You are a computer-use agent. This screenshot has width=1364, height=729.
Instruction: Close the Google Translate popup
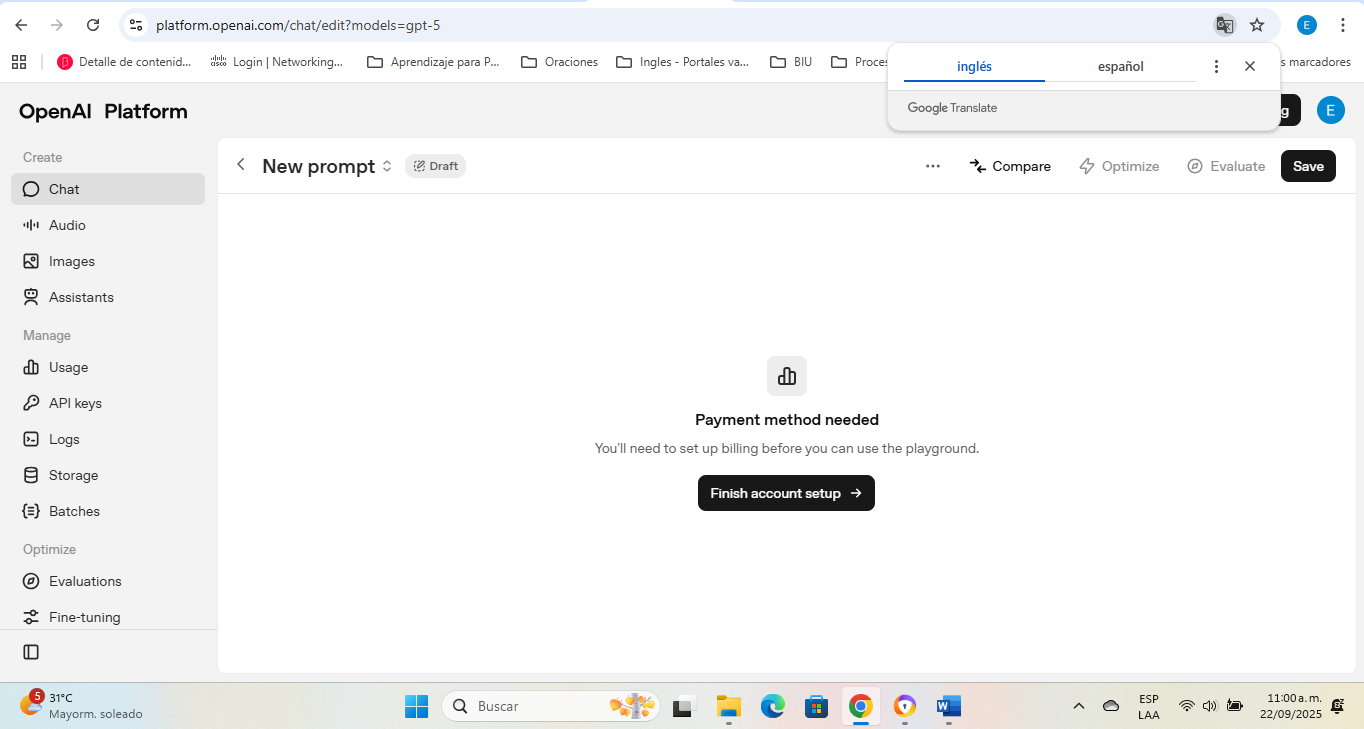click(1250, 66)
